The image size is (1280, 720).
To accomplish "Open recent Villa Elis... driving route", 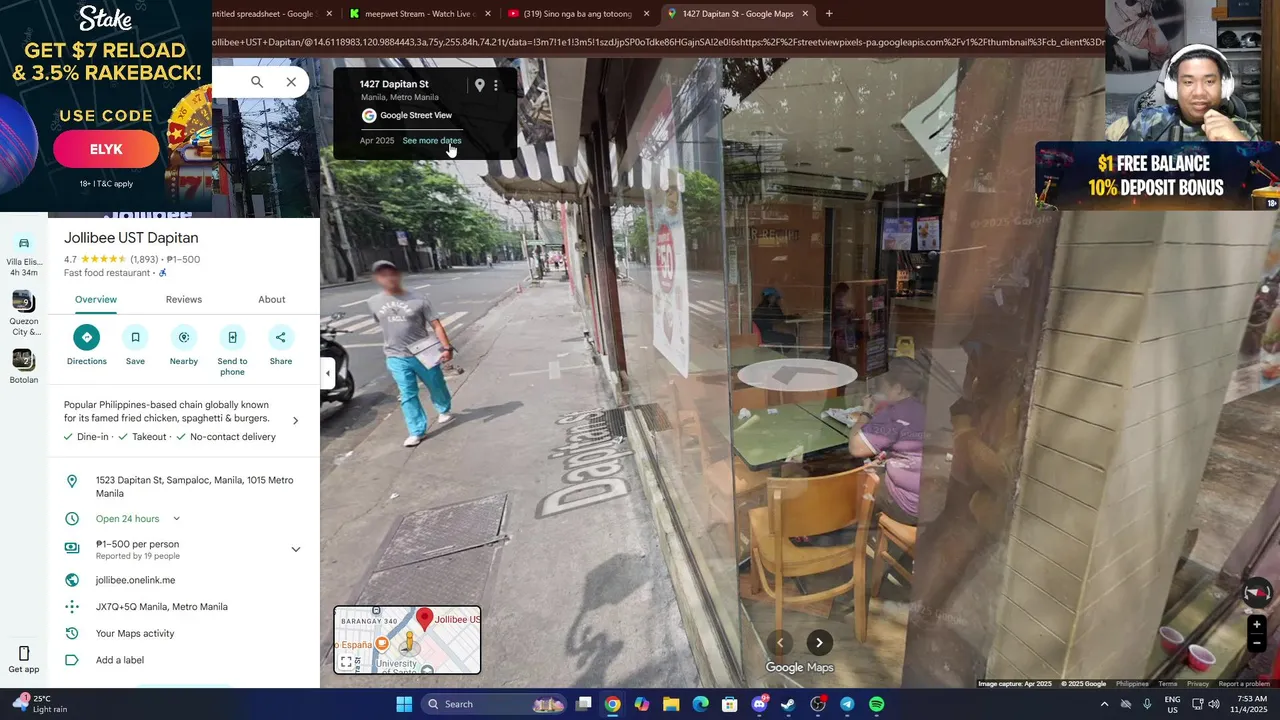I will 24,256.
